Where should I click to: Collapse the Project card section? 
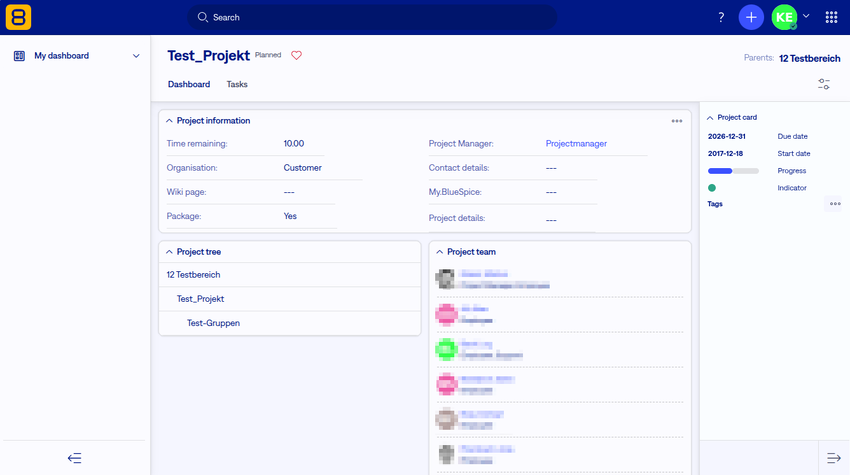click(710, 118)
